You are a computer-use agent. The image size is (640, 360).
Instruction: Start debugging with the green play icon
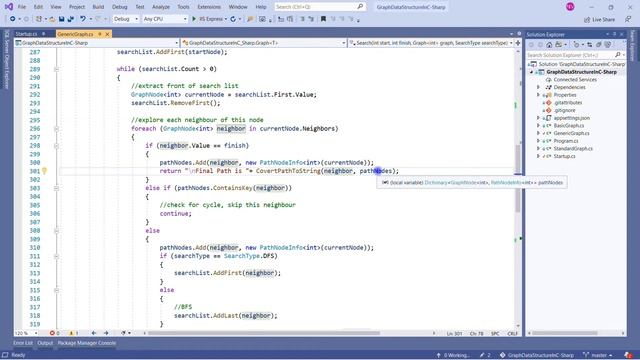194,19
